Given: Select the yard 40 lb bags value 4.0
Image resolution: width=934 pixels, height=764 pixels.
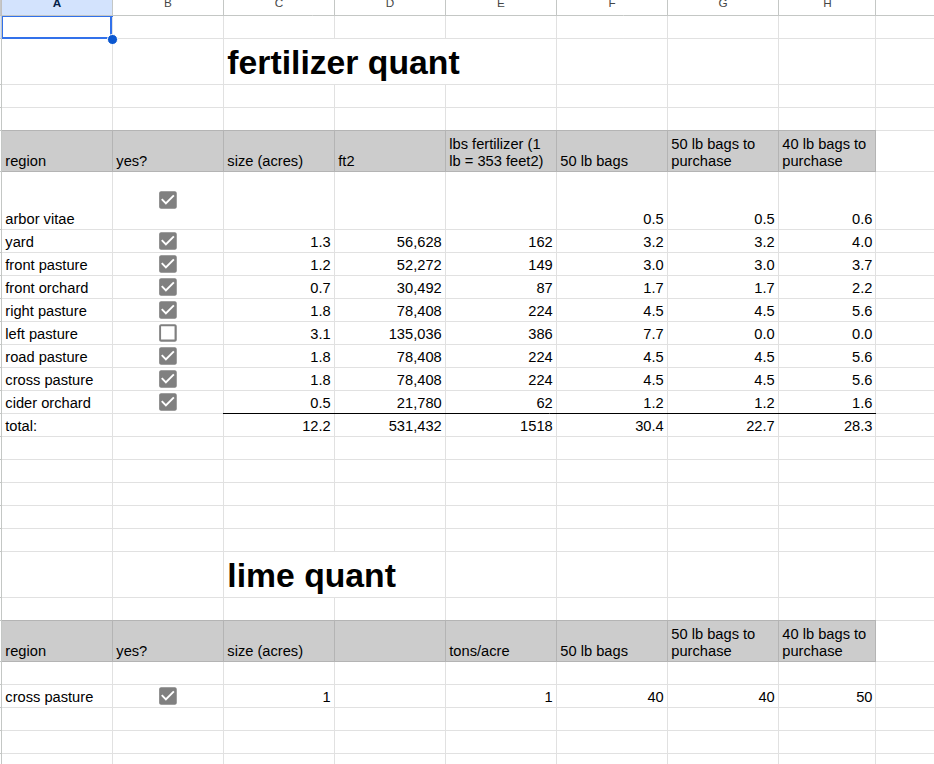Looking at the screenshot, I should pyautogui.click(x=827, y=242).
